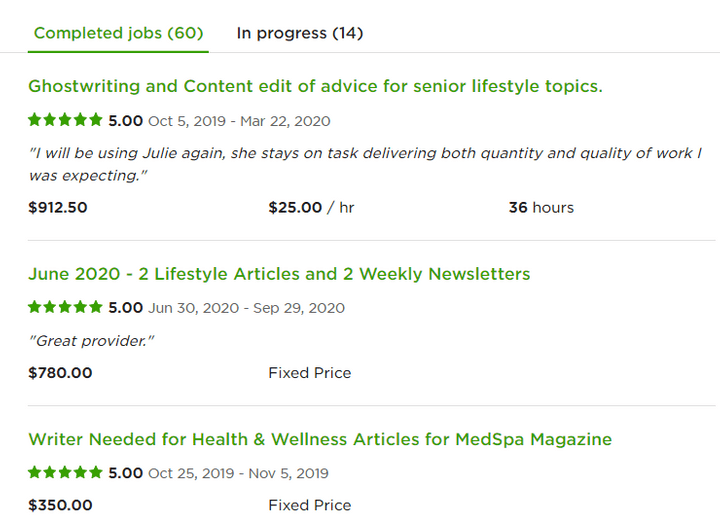Click the "Great provider." review text
The image size is (720, 530).
[93, 341]
